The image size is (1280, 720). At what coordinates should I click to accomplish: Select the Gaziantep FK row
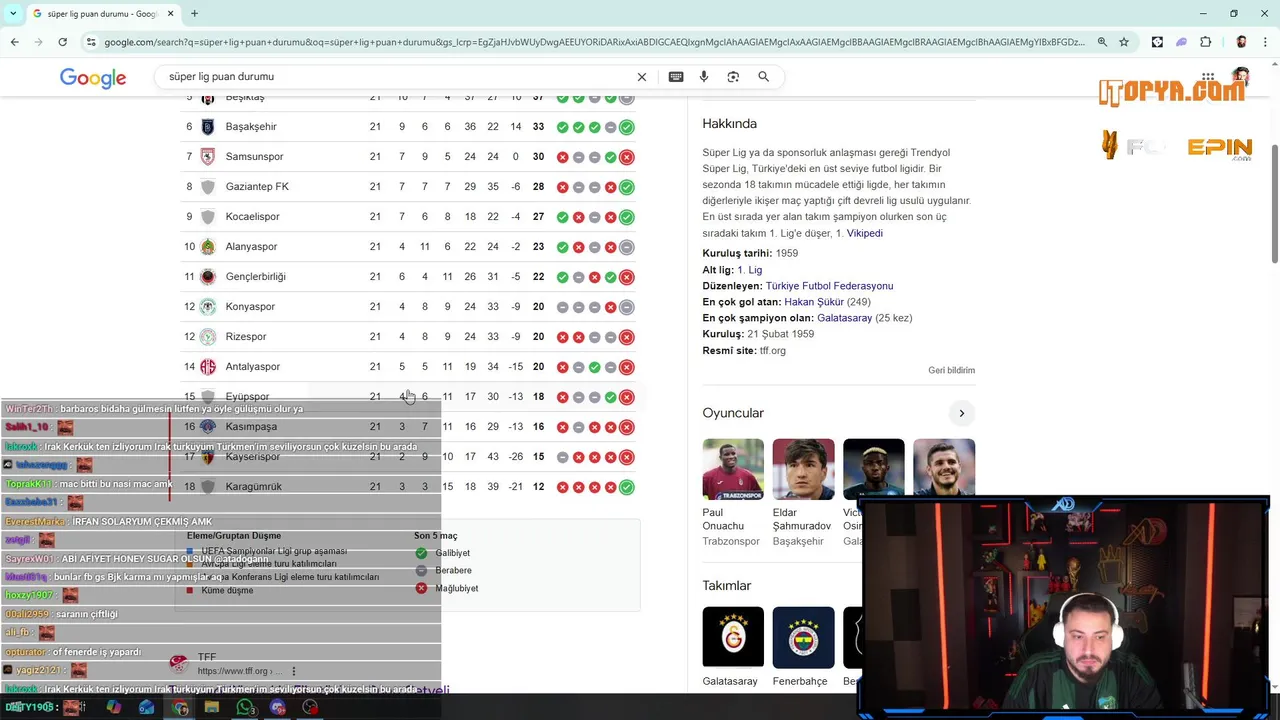coord(408,187)
